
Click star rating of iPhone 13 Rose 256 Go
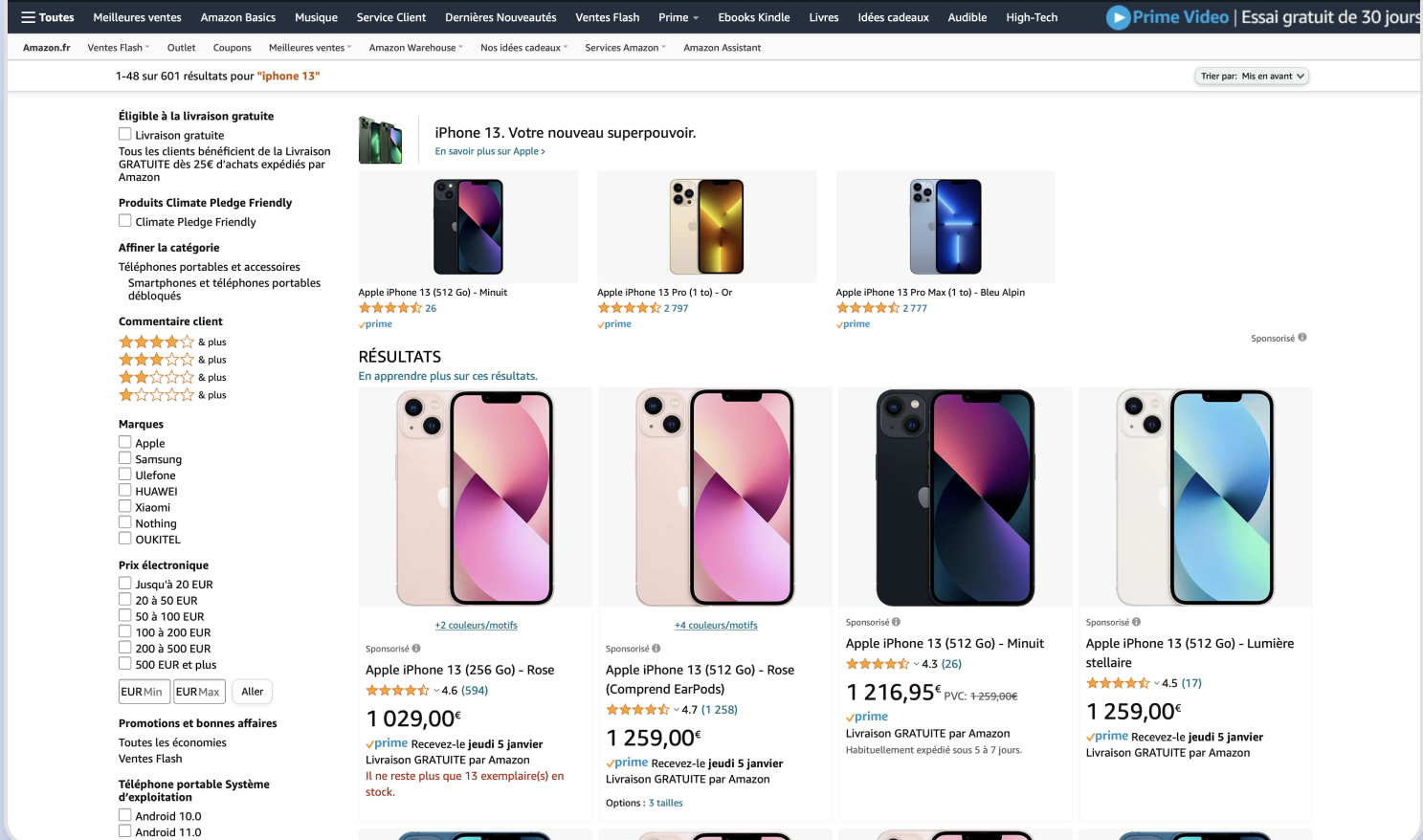coord(398,691)
